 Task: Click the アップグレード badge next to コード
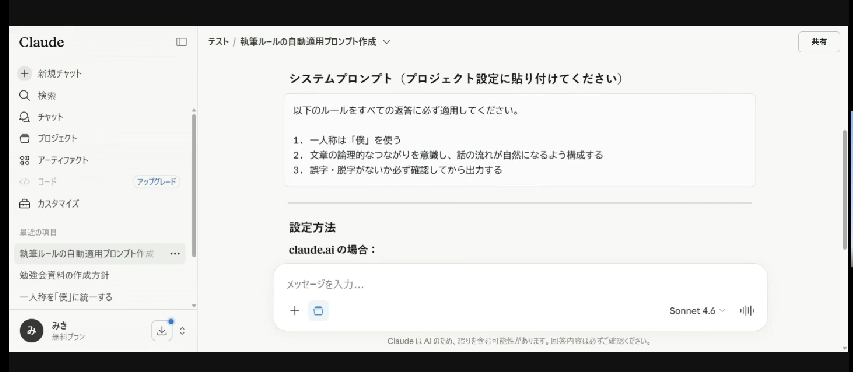point(156,182)
